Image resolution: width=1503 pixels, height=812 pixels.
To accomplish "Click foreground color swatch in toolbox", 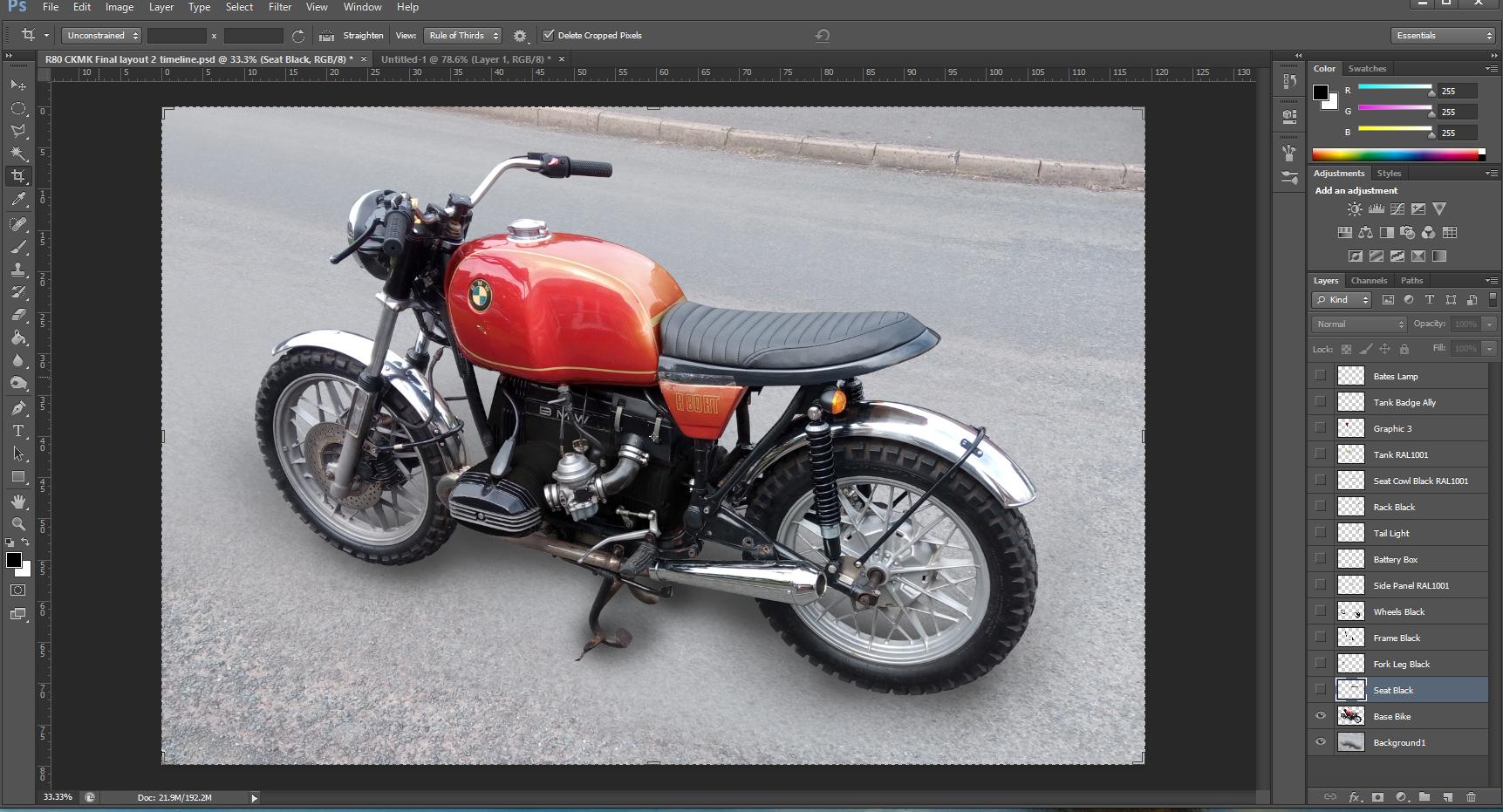I will point(13,560).
